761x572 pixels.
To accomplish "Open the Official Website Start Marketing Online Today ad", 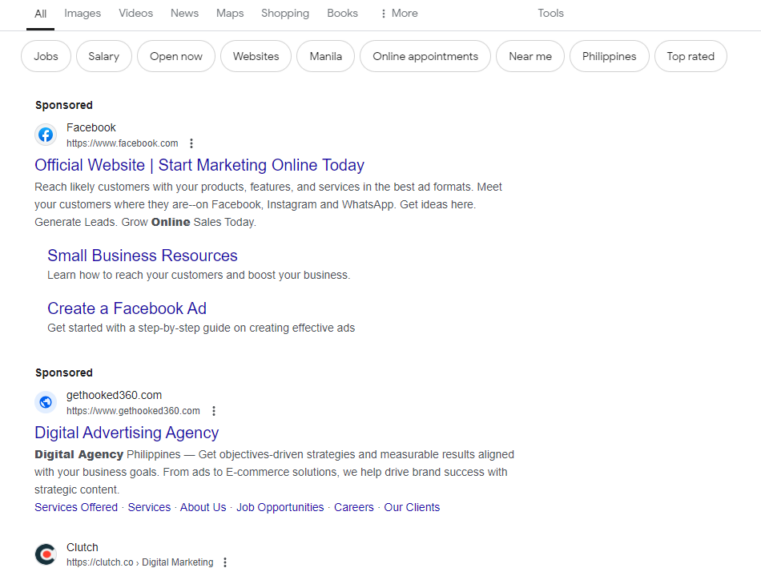I will 199,165.
